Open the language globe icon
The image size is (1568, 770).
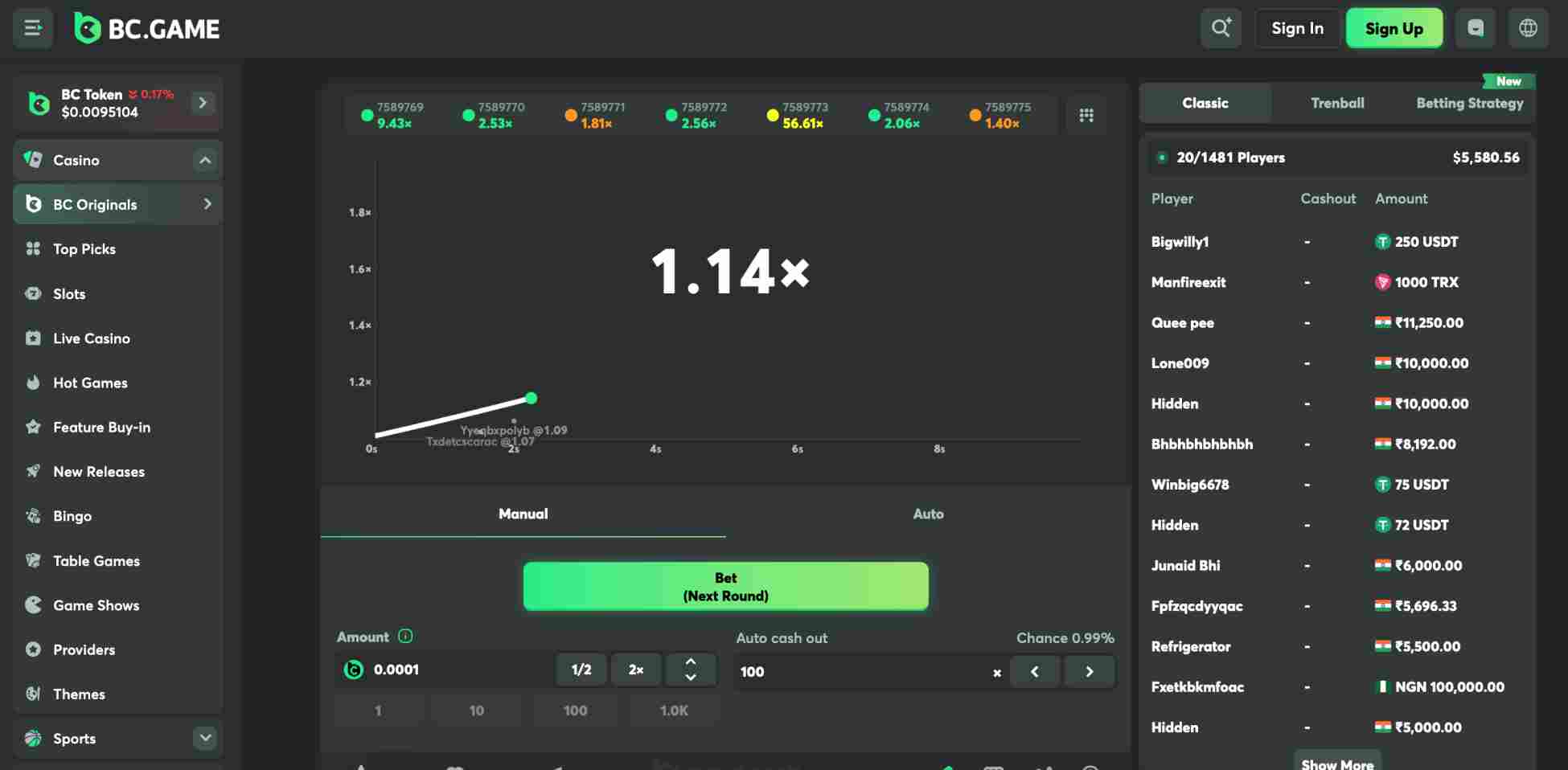(x=1528, y=29)
